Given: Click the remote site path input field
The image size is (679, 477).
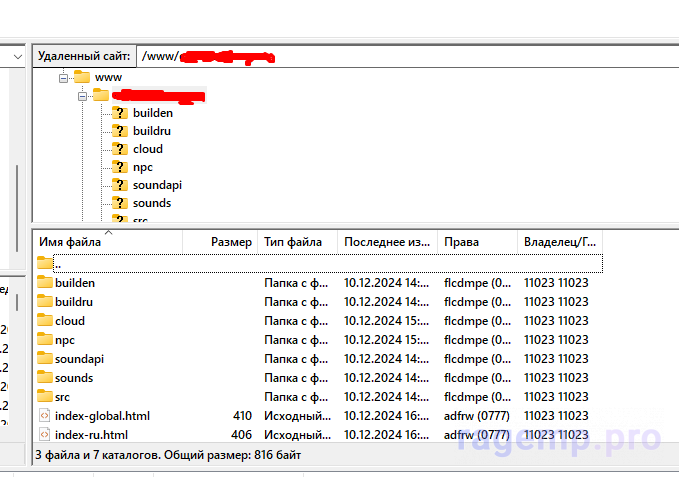Looking at the screenshot, I should pos(400,57).
